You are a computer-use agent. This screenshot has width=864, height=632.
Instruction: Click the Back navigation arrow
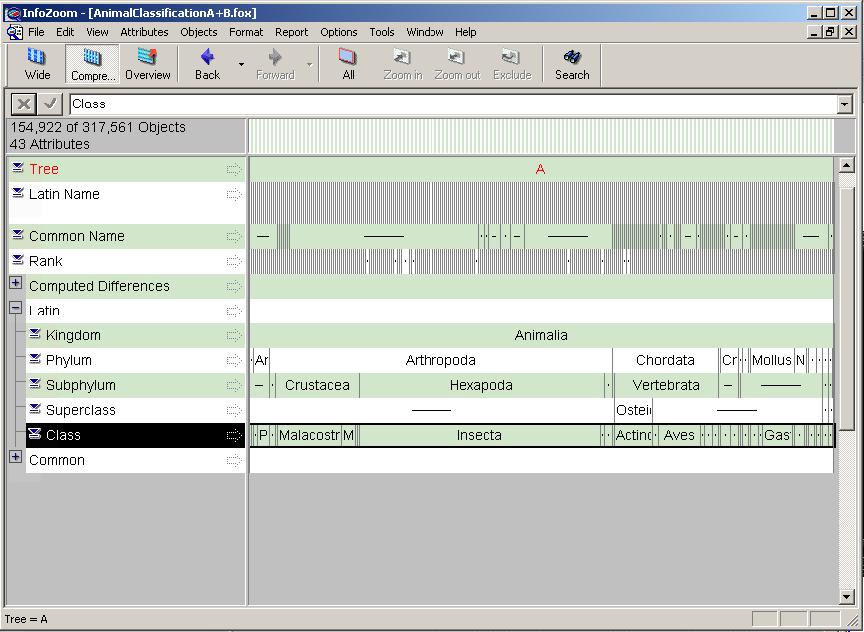tap(207, 64)
